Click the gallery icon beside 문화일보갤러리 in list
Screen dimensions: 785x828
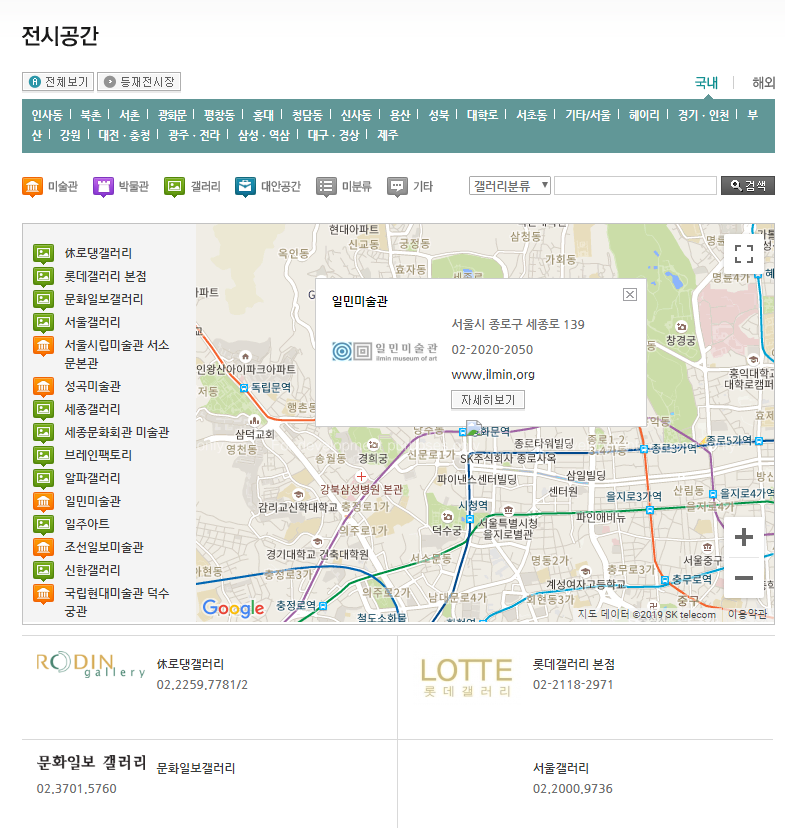(x=43, y=299)
